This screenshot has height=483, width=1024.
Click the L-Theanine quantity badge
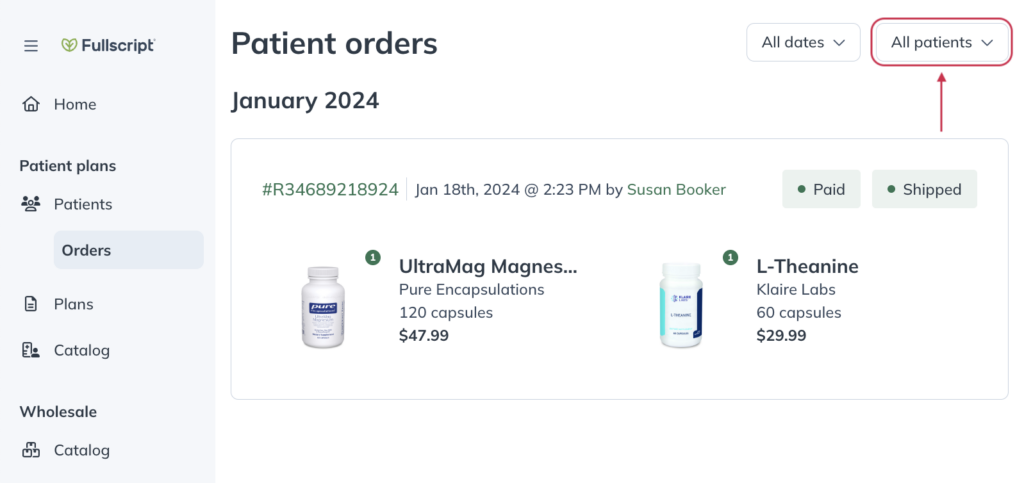(x=730, y=257)
